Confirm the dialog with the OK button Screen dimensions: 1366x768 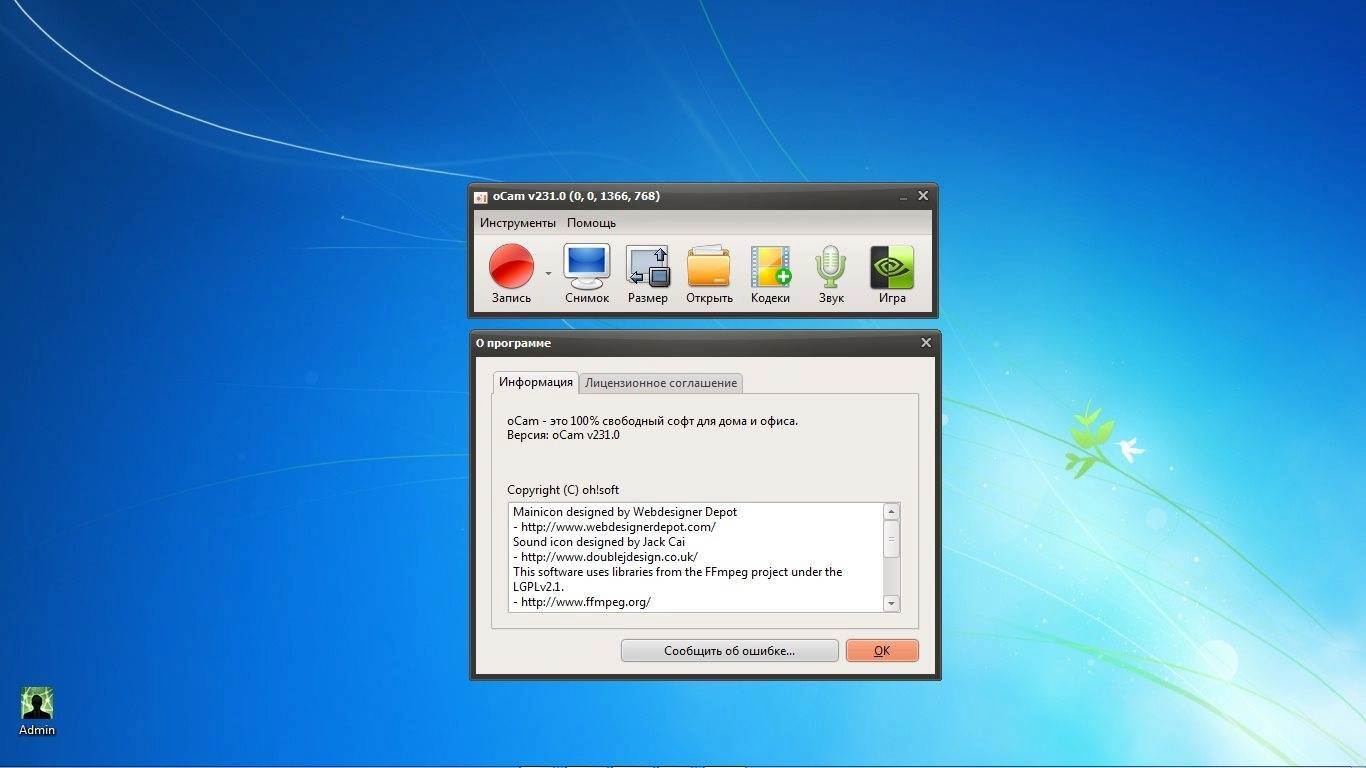point(881,650)
